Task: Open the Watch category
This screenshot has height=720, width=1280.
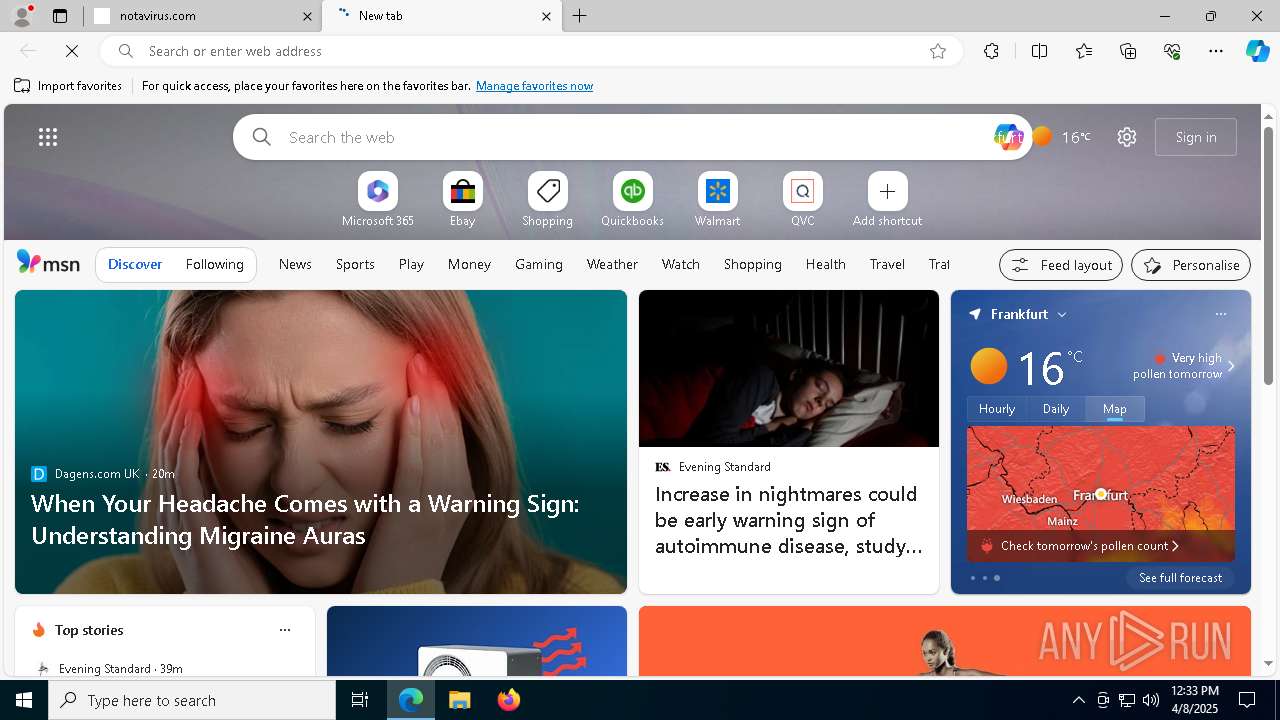Action: coord(680,264)
